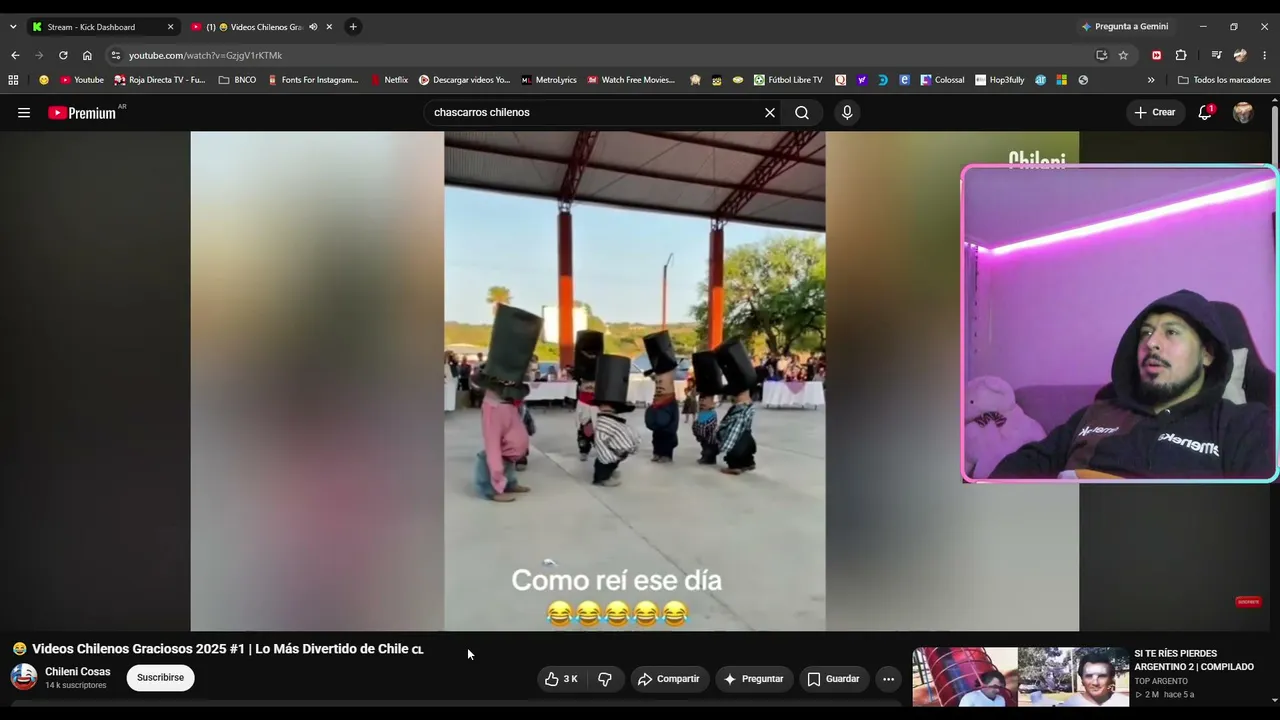This screenshot has height=720, width=1280.
Task: Open the BNCO bookmarks folder
Action: (238, 80)
